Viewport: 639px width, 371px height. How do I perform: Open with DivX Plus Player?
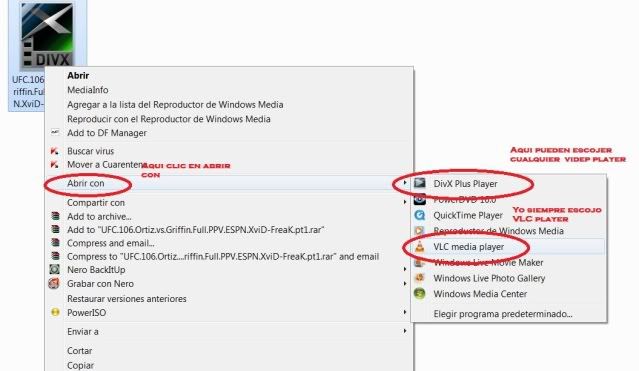465,184
